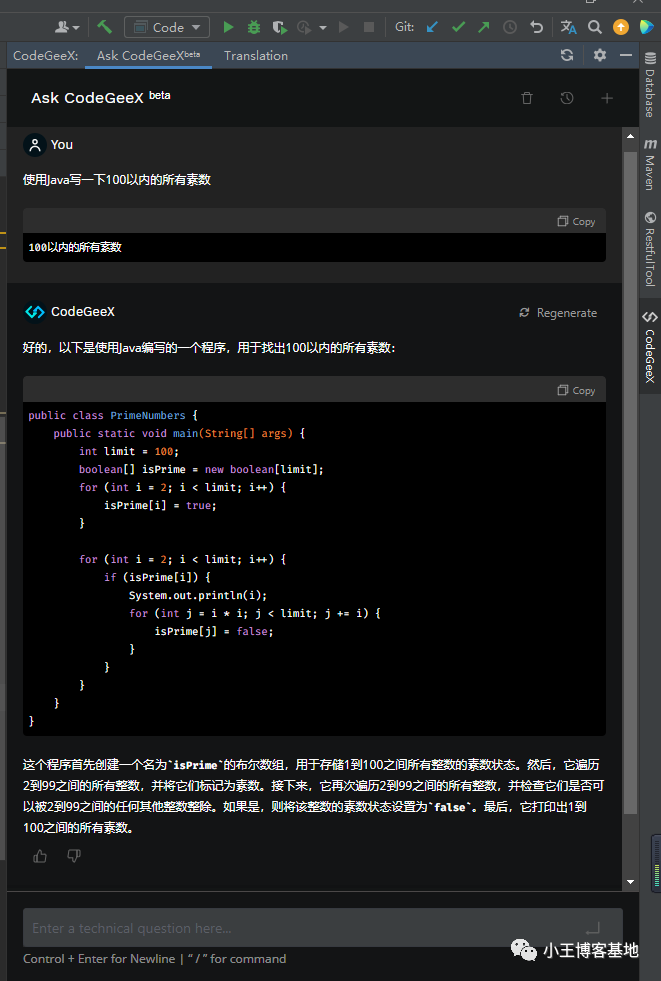Open the Maven side tool window
Viewport: 661px width, 981px height.
pos(650,165)
